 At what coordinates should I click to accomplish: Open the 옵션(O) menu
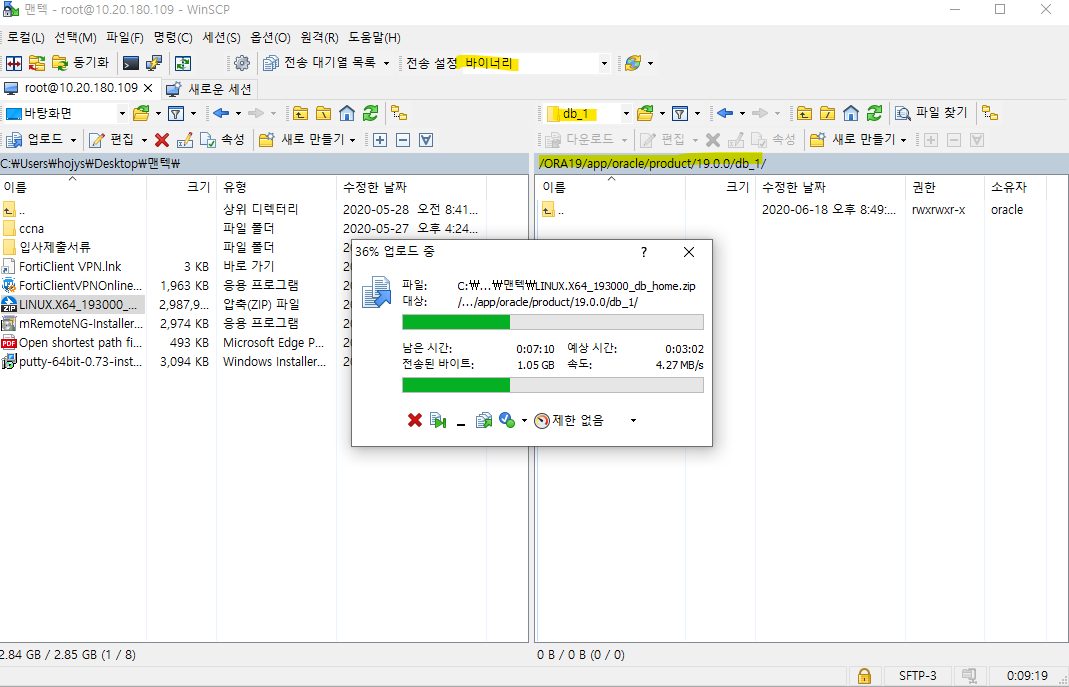pos(270,37)
